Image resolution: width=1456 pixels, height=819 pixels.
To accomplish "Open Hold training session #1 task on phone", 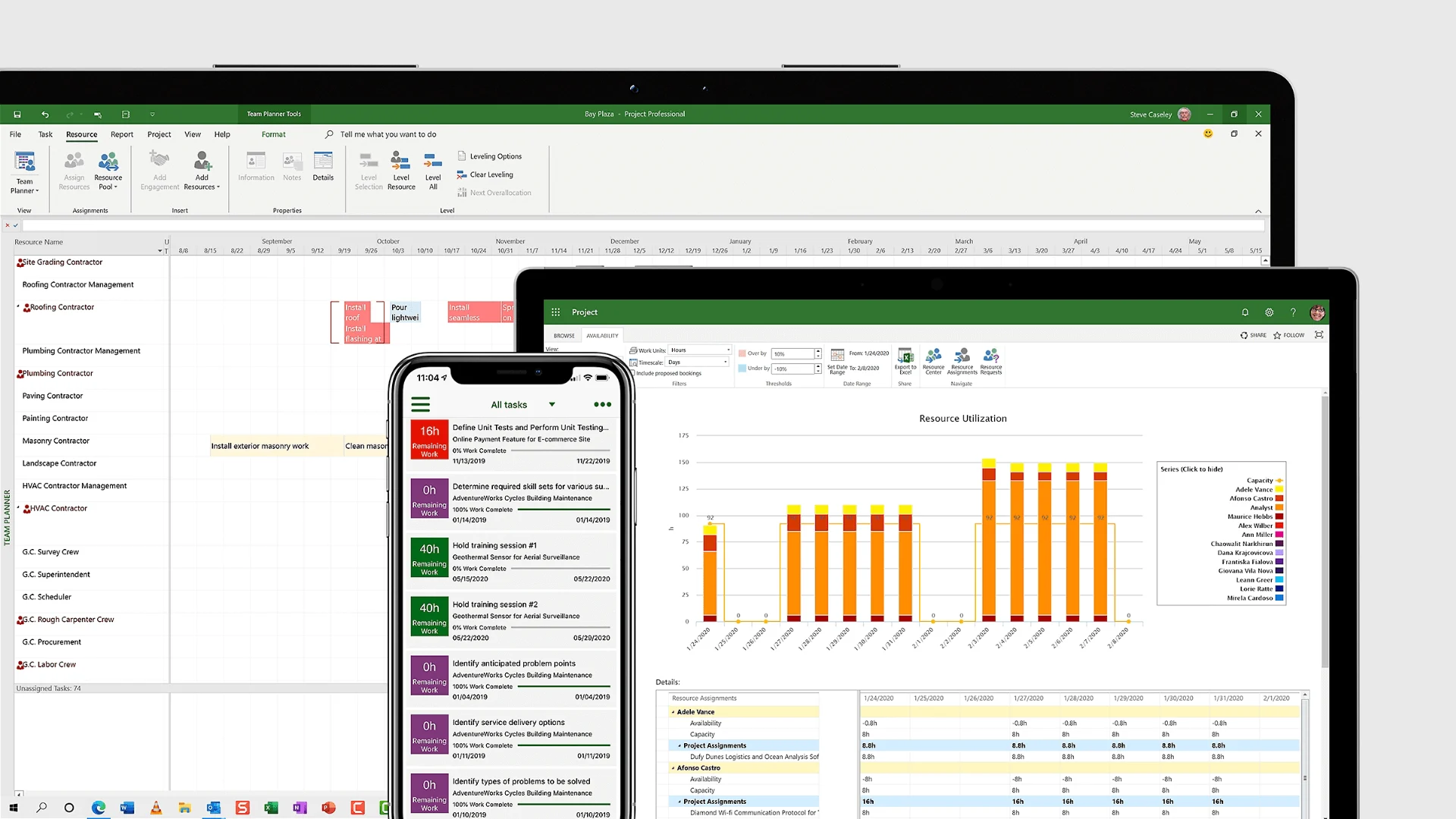I will click(x=512, y=561).
